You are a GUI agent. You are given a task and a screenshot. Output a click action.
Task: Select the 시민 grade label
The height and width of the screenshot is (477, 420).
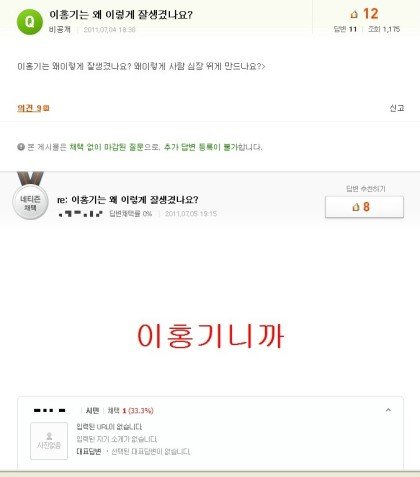pyautogui.click(x=92, y=411)
